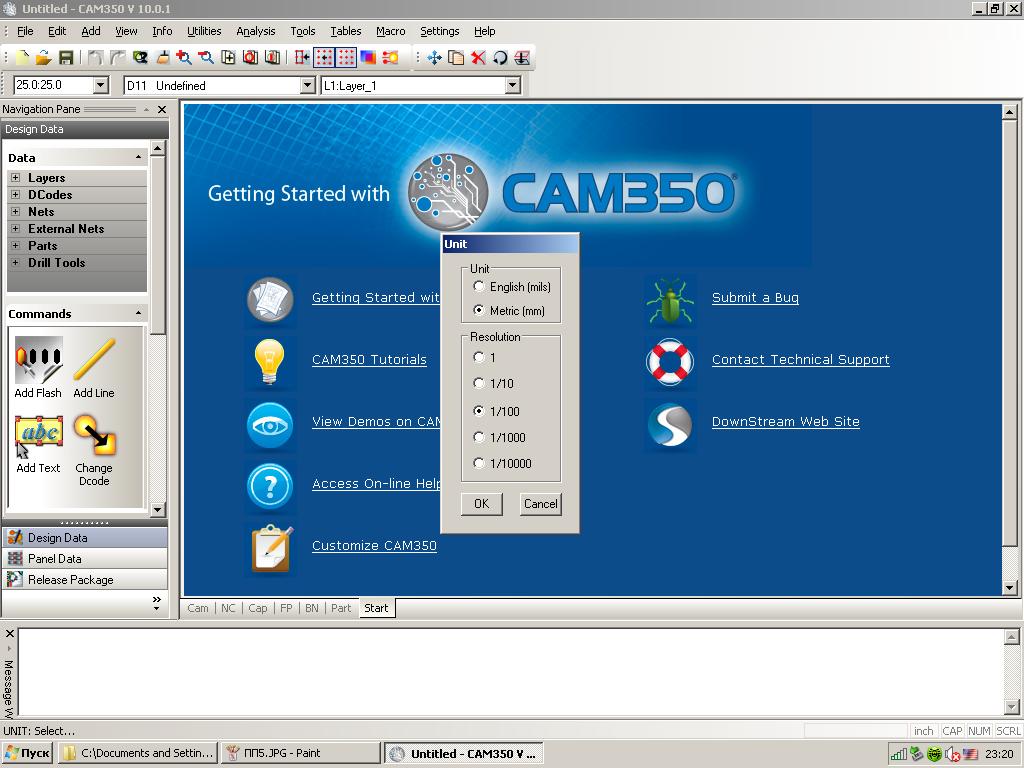Choose resolution 1/100 radio button

tap(479, 411)
